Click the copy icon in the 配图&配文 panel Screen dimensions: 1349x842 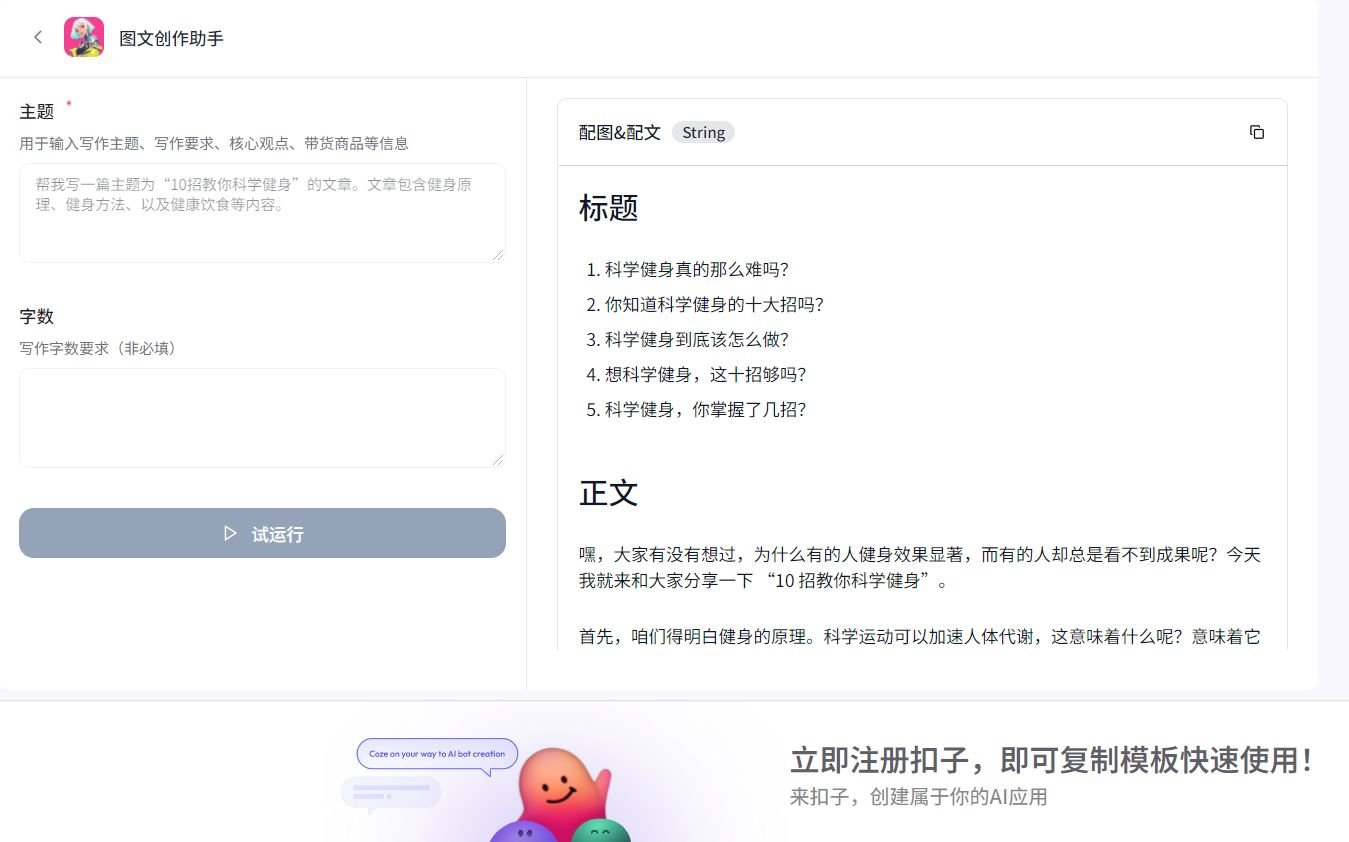(x=1256, y=132)
